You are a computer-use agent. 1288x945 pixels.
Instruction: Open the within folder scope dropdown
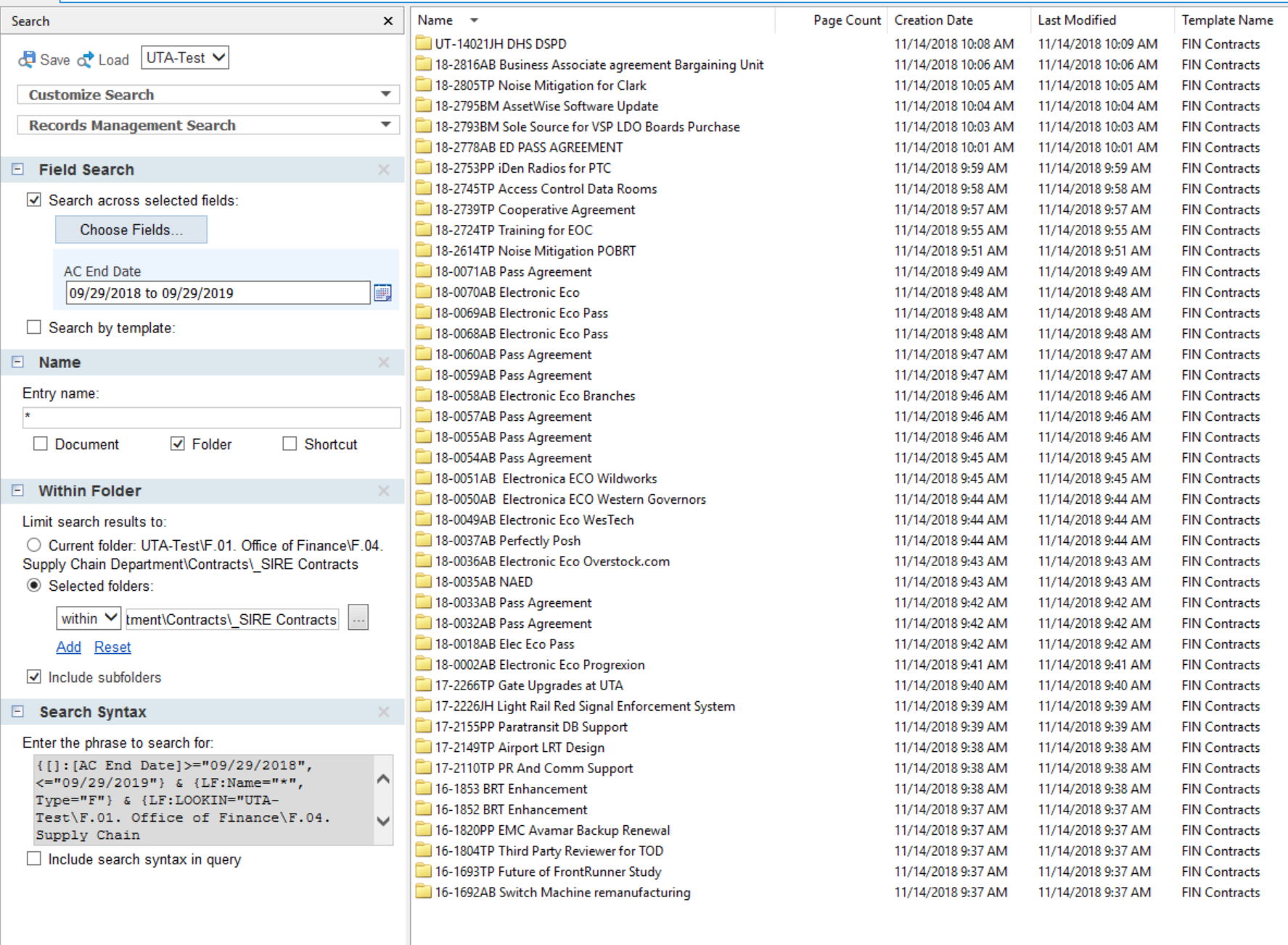[89, 618]
